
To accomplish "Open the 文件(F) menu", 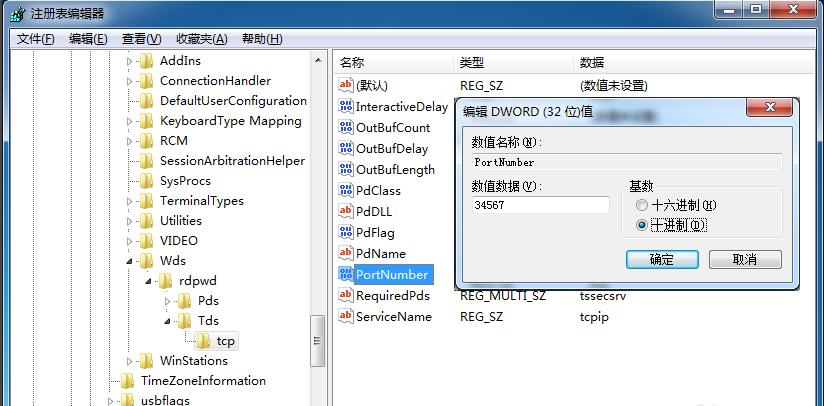I will (x=36, y=39).
